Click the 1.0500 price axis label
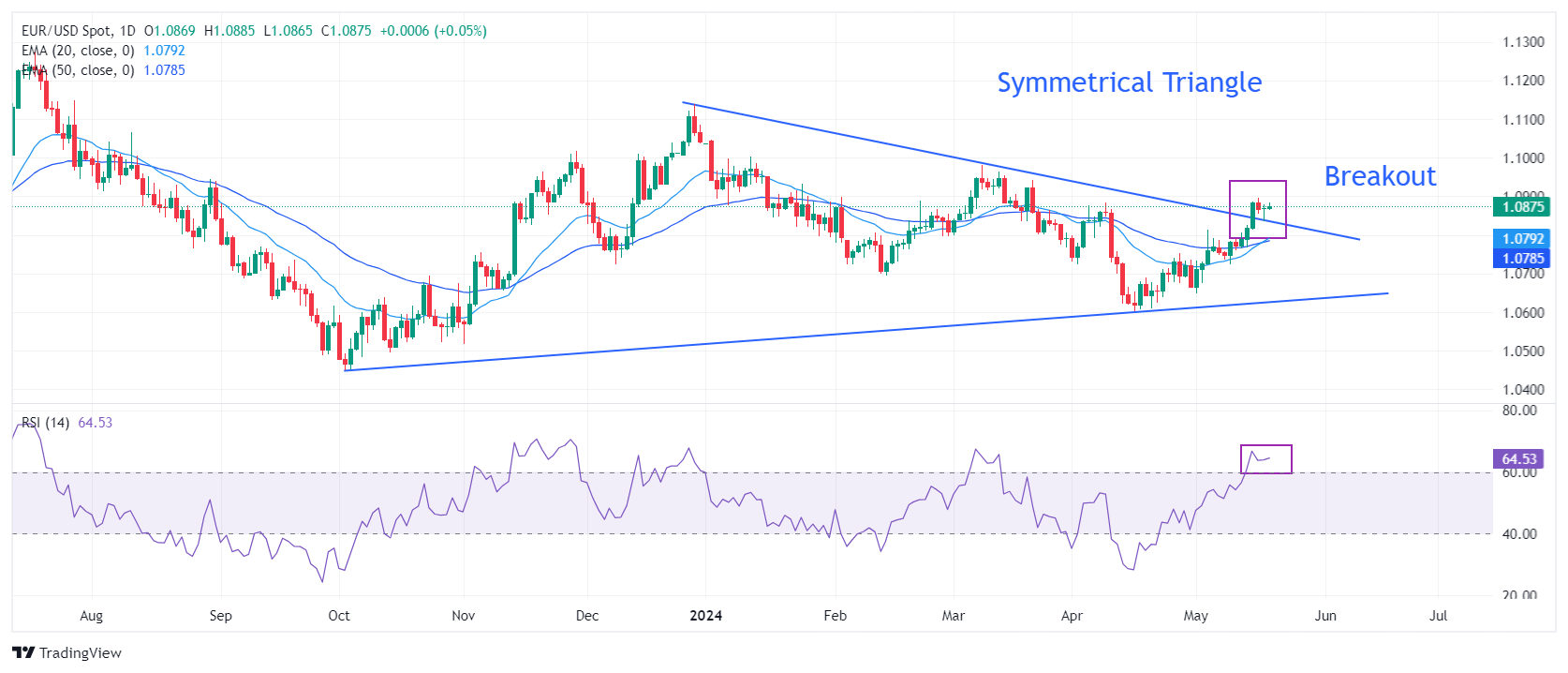The image size is (1568, 673). (x=1523, y=351)
